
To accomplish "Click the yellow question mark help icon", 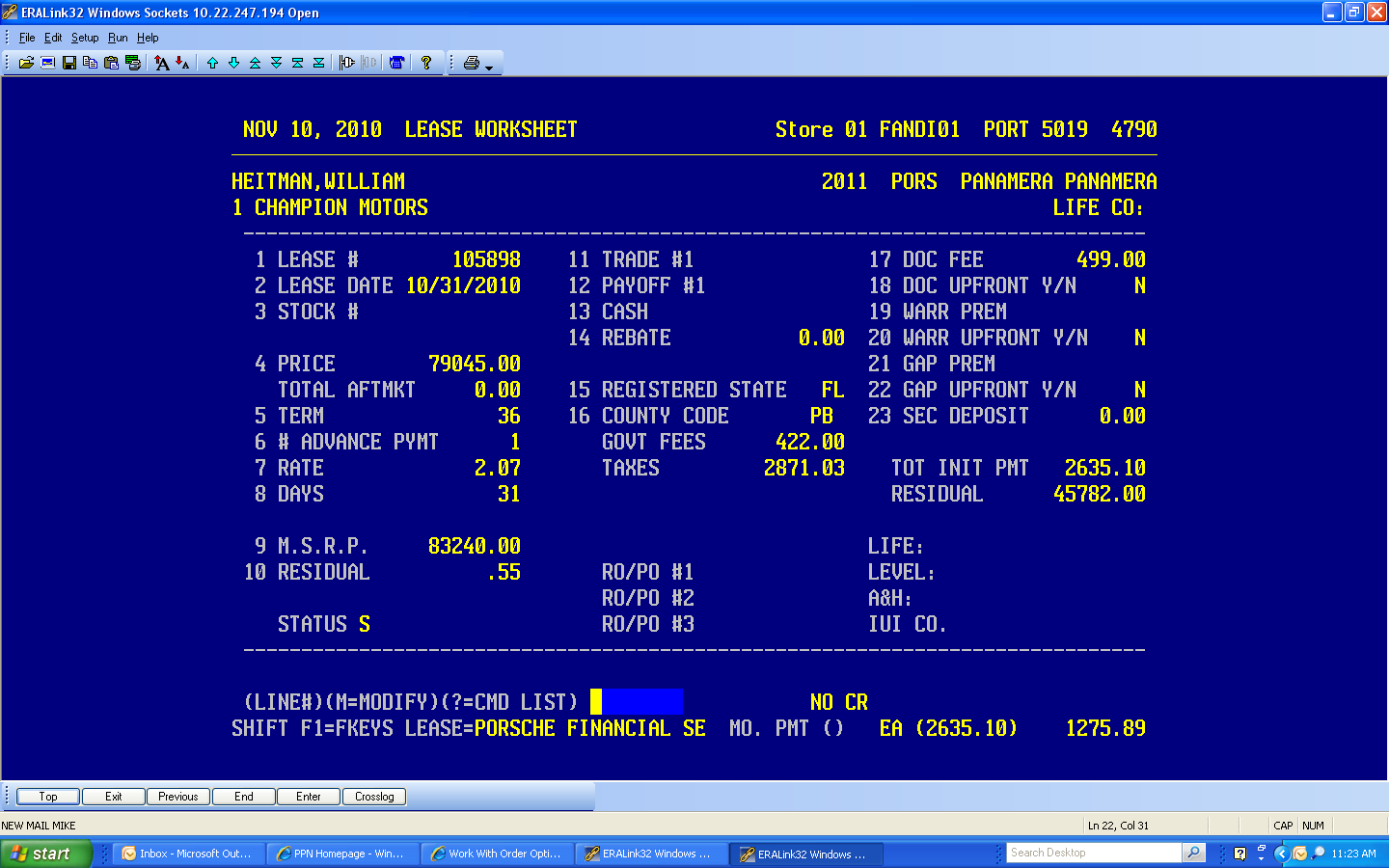I will pos(425,63).
